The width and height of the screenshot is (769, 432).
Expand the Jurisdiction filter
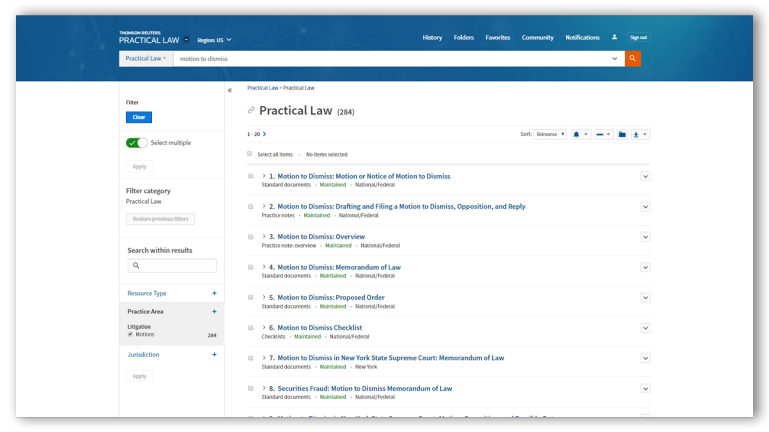tap(214, 354)
